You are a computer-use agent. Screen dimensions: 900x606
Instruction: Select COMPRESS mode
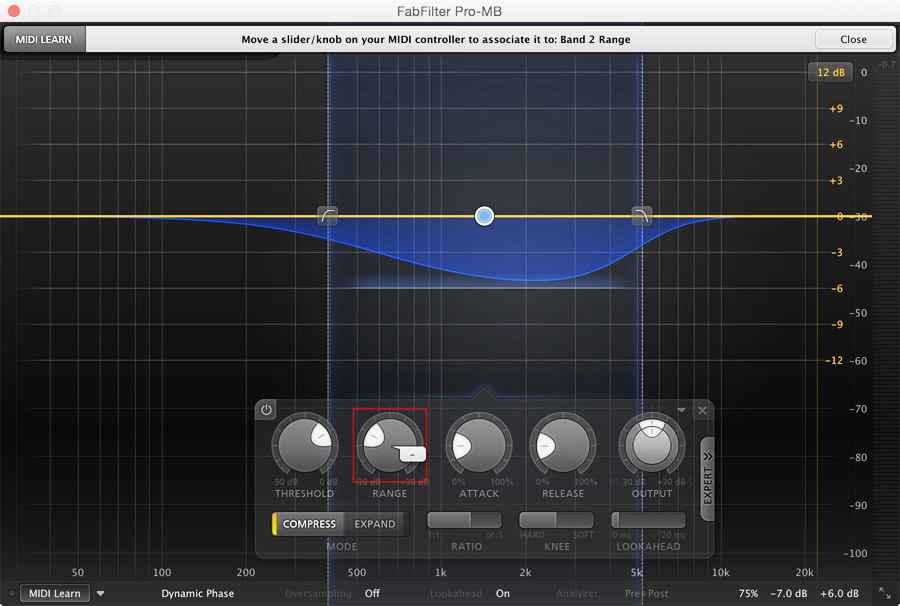pos(309,524)
